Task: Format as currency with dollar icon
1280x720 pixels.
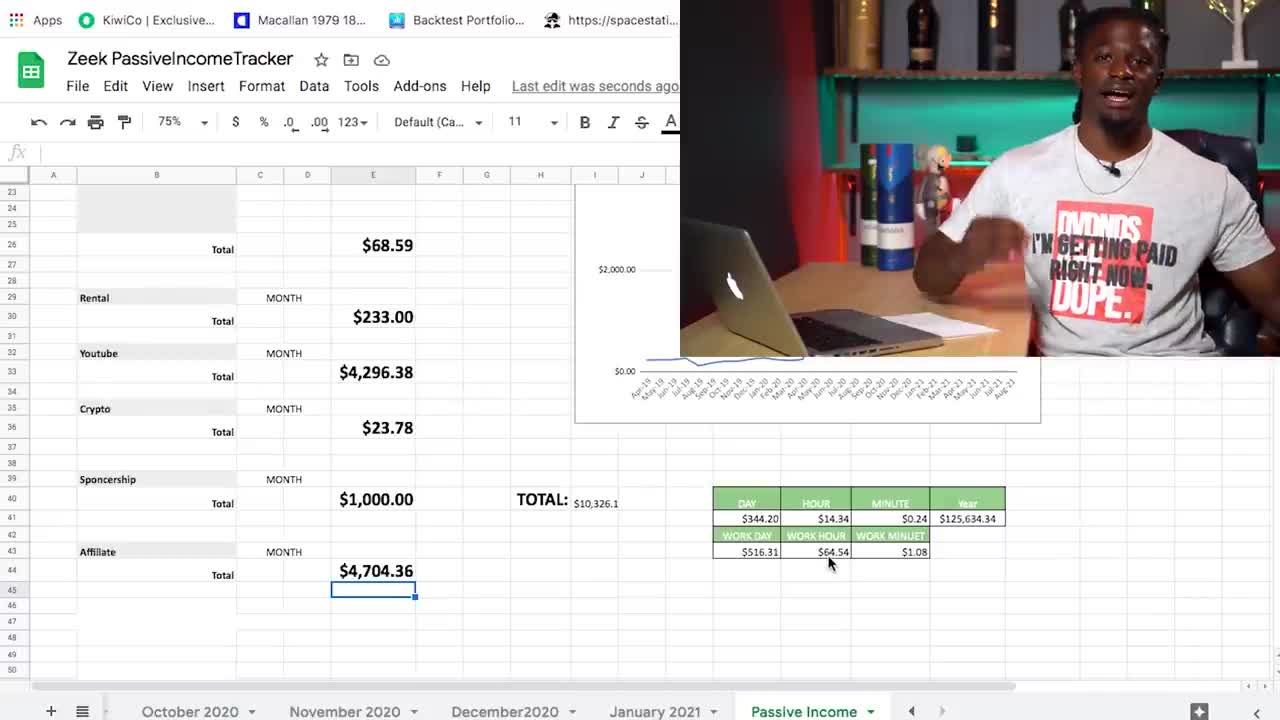Action: point(235,122)
